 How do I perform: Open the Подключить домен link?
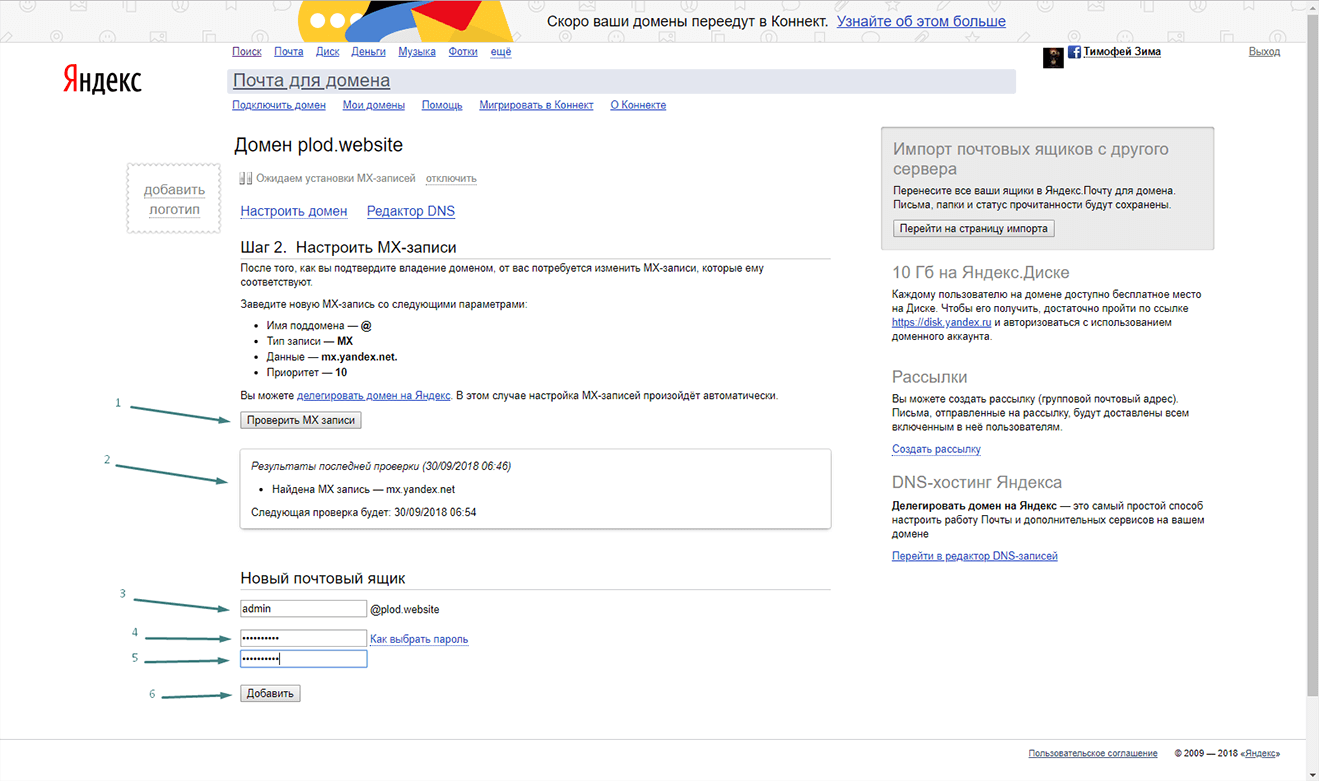pos(279,105)
